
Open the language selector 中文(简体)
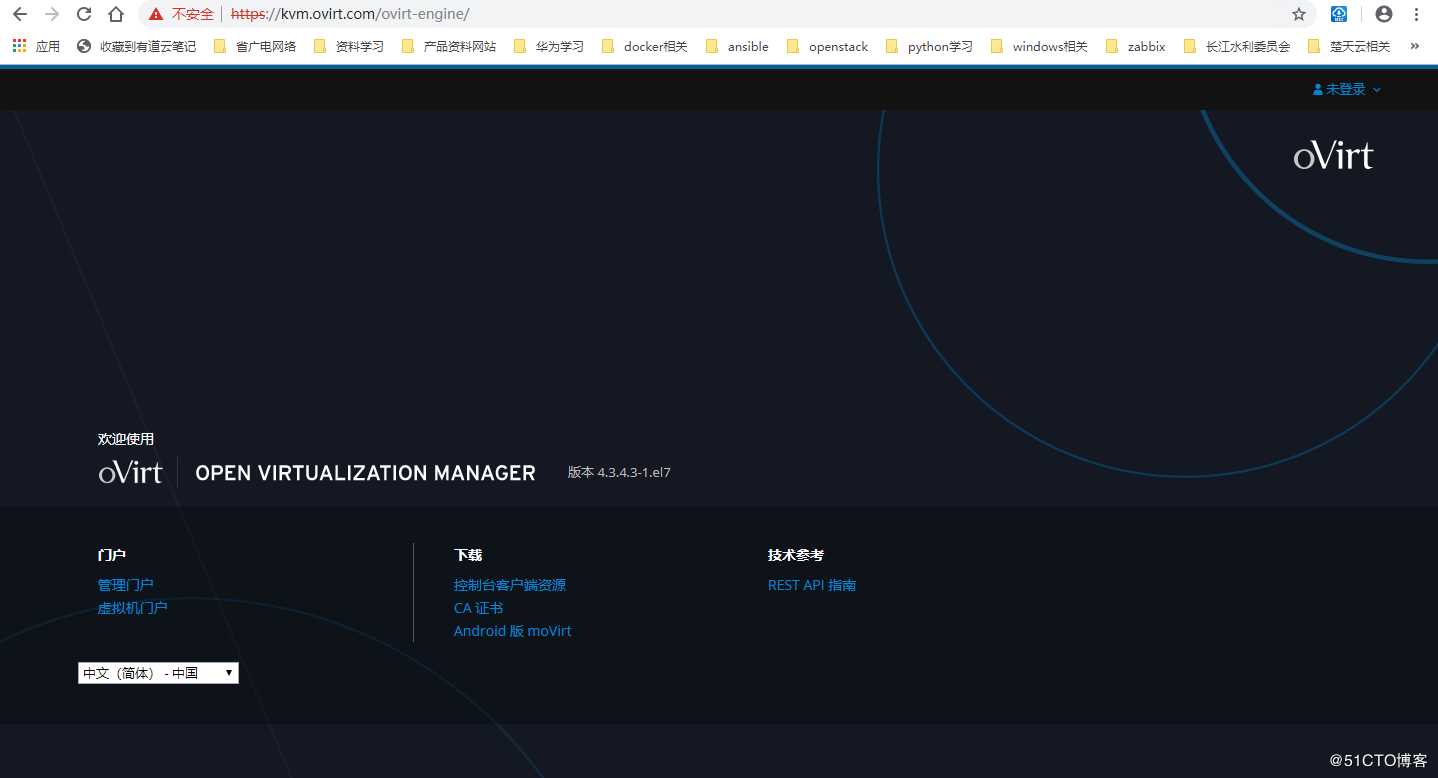click(x=158, y=673)
